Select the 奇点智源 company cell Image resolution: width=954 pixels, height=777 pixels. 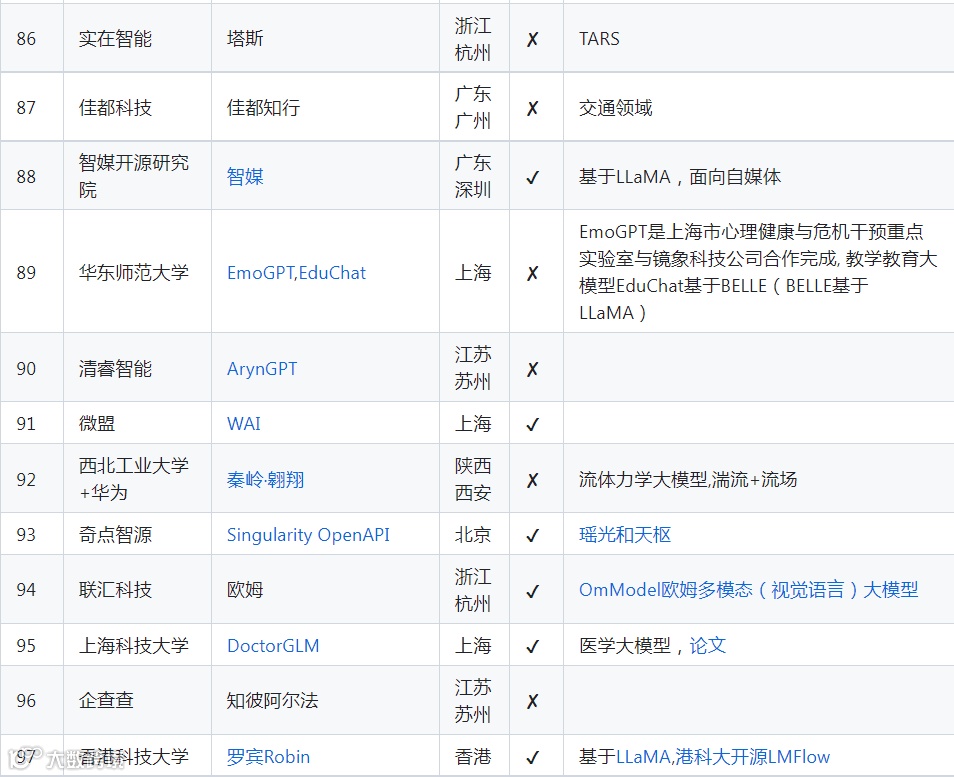tap(138, 534)
